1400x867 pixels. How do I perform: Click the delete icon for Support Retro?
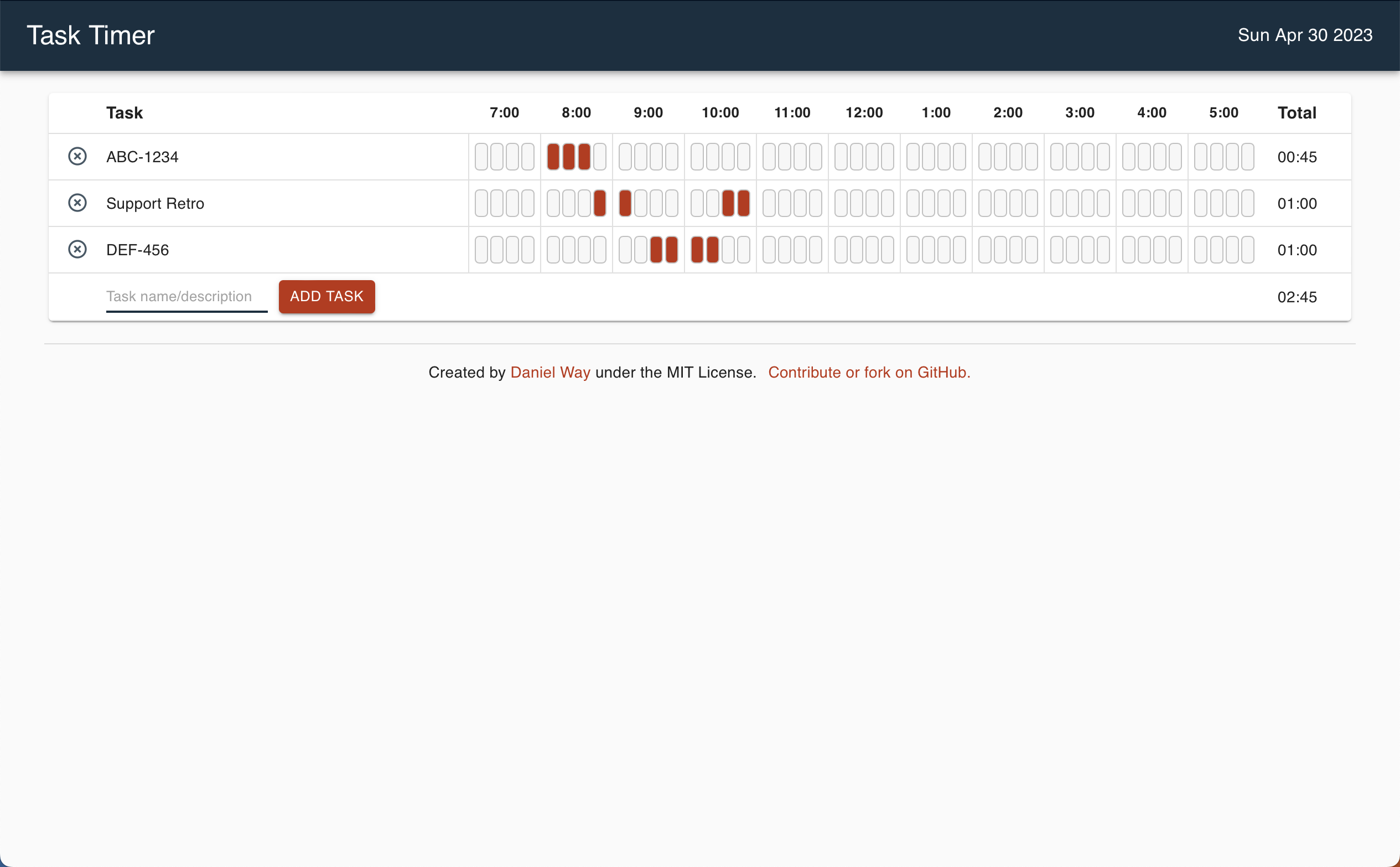[77, 204]
